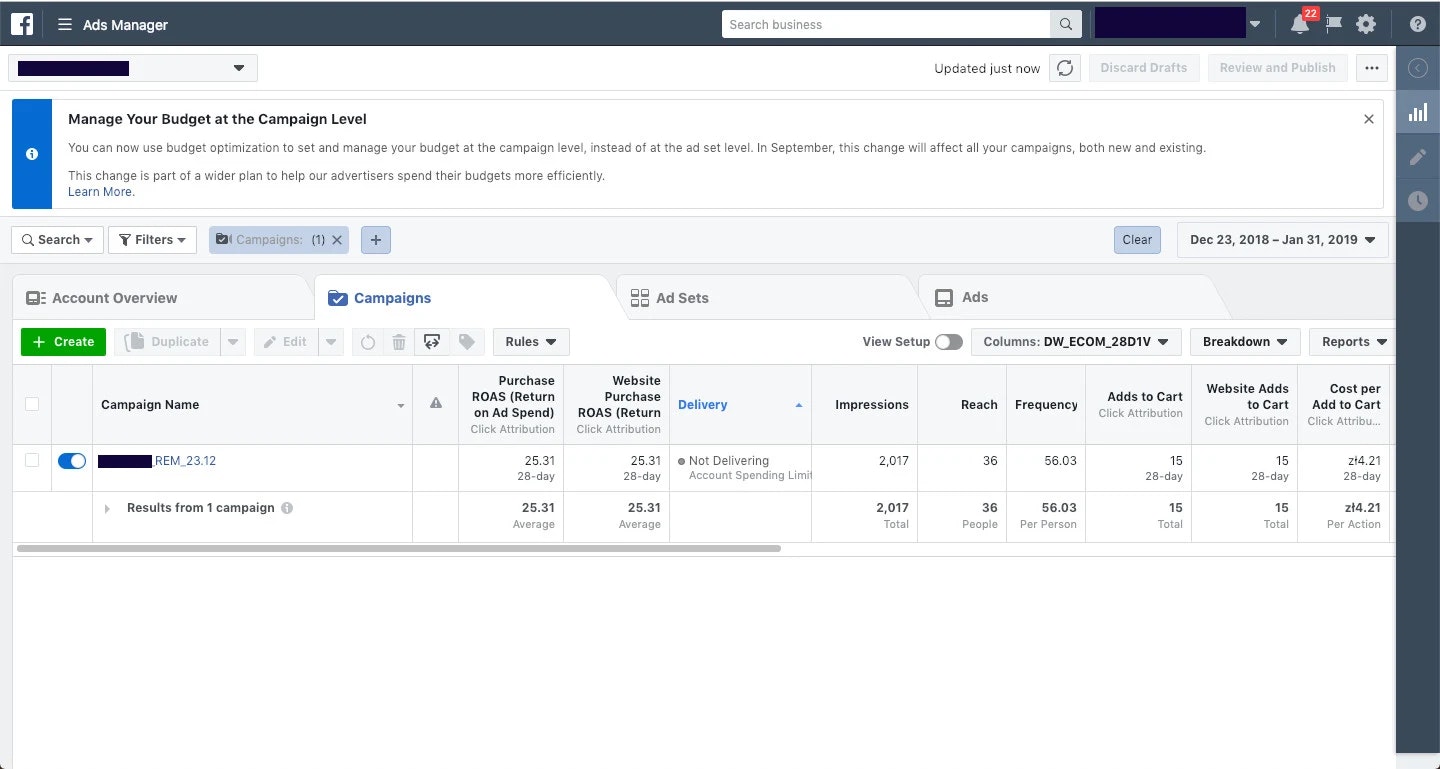
Task: Open the date range Dec 23, 2018 – Jan 31, 2019 picker
Action: click(x=1283, y=240)
